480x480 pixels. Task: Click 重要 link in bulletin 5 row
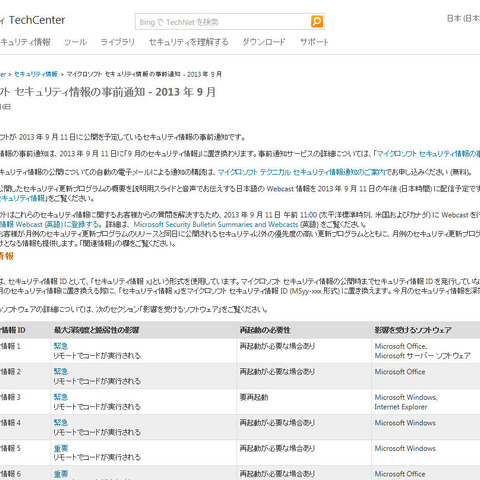click(x=61, y=448)
